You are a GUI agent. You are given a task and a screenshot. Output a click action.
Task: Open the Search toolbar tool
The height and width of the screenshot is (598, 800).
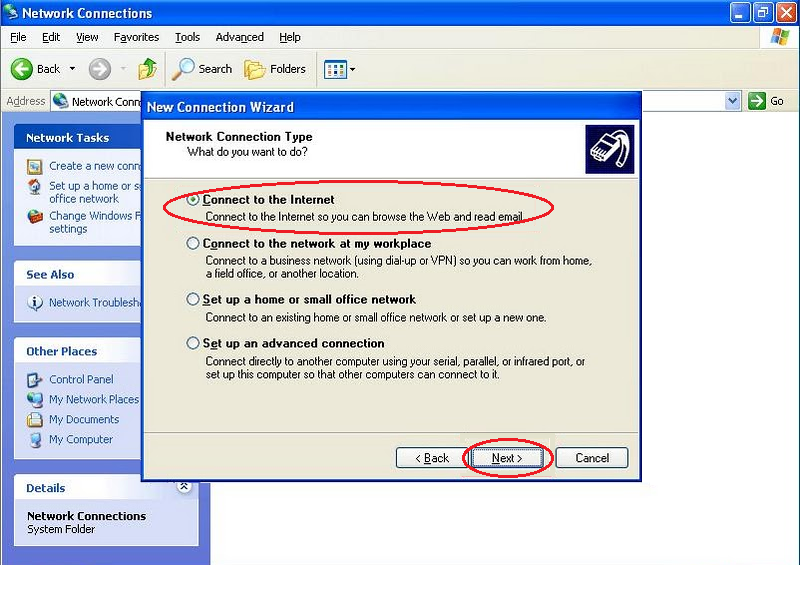pos(202,69)
